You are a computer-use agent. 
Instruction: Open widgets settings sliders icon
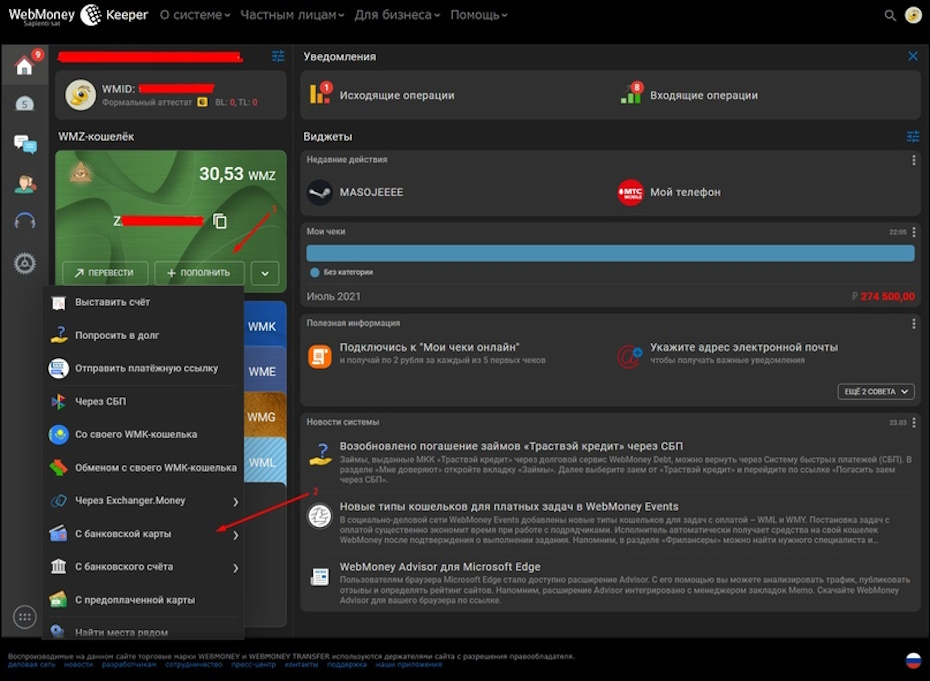[913, 137]
